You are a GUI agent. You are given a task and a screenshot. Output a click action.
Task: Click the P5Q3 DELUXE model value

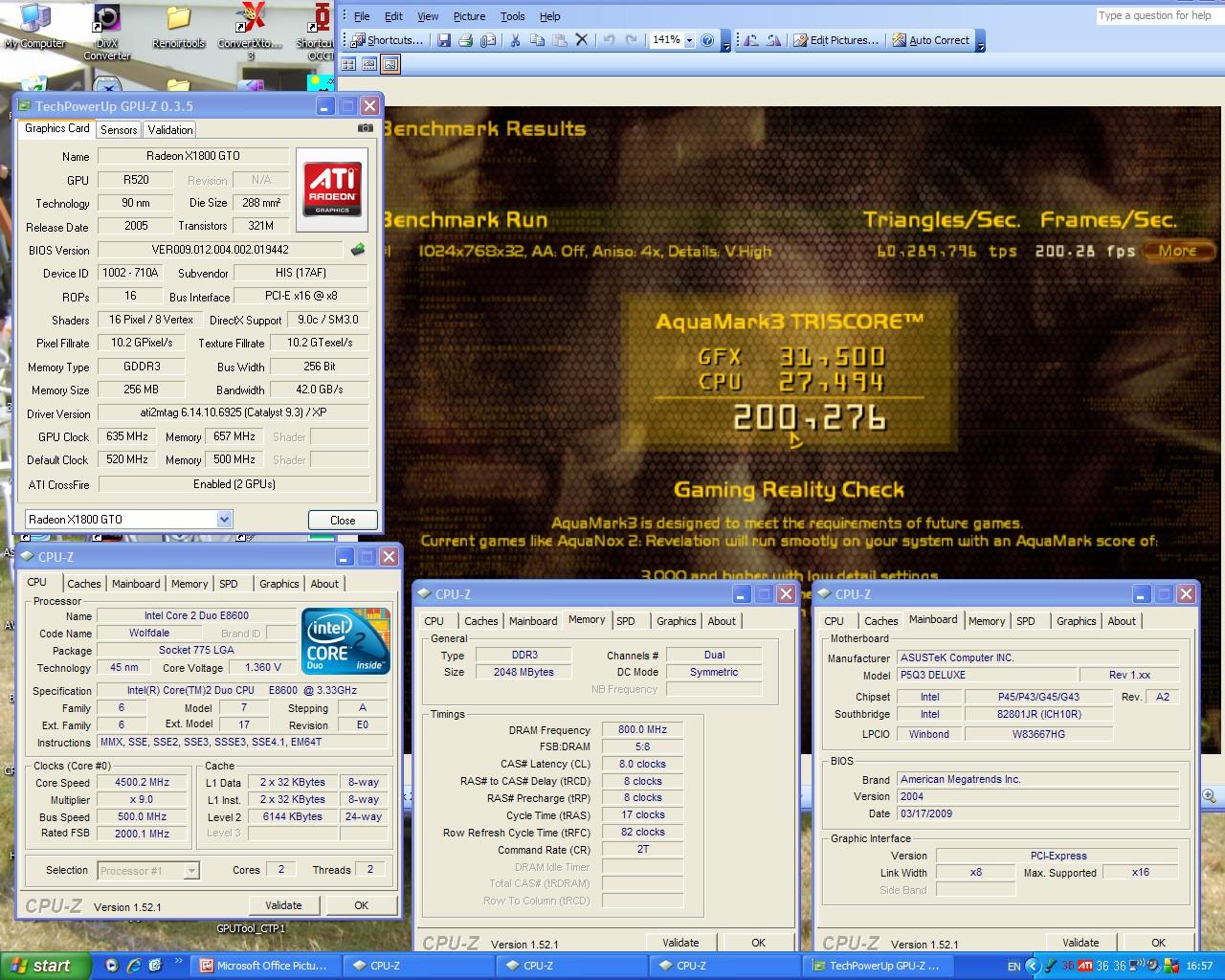(987, 675)
